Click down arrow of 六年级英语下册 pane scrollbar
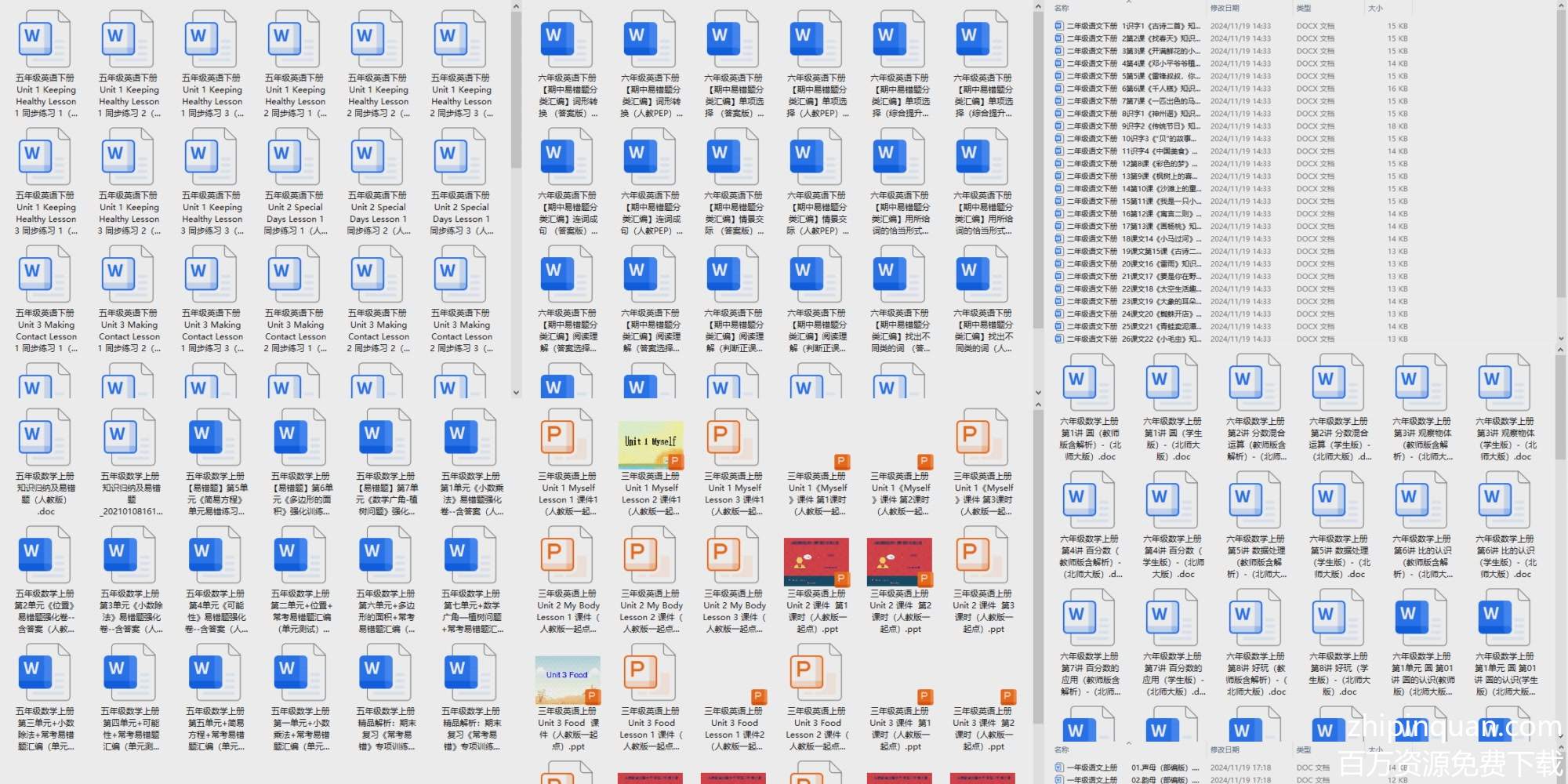1568x784 pixels. tap(1038, 393)
